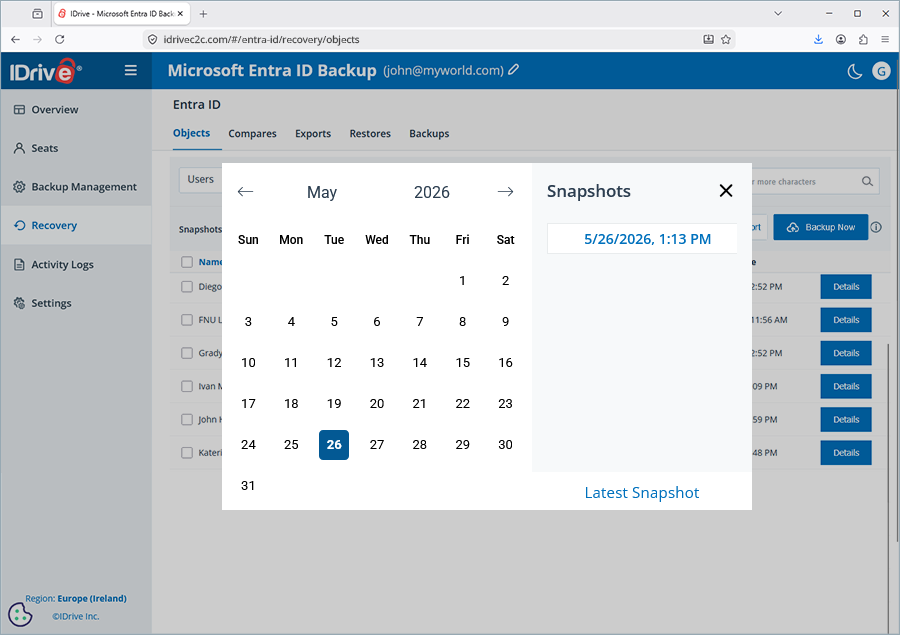Select May 31 in the calendar
Screen dimensions: 900x635
coord(248,486)
